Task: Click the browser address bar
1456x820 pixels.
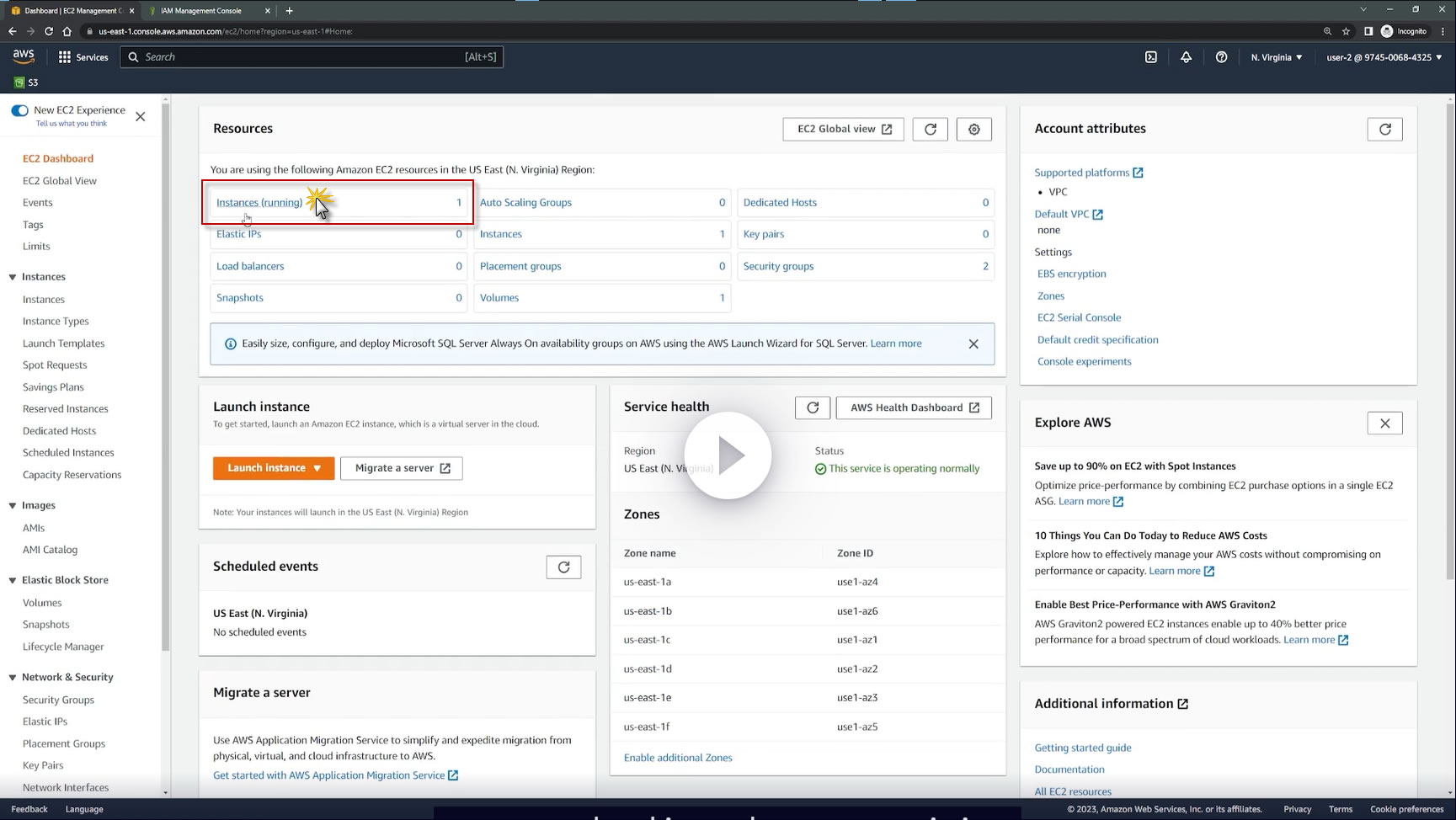Action: coord(699,31)
